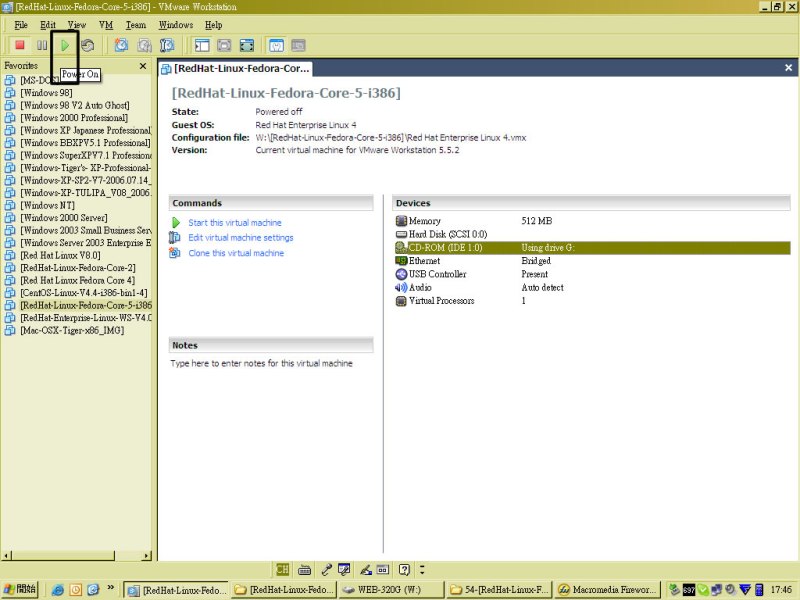800x600 pixels.
Task: Select [Windows 2000 Server] in Favorites
Action: pos(64,218)
